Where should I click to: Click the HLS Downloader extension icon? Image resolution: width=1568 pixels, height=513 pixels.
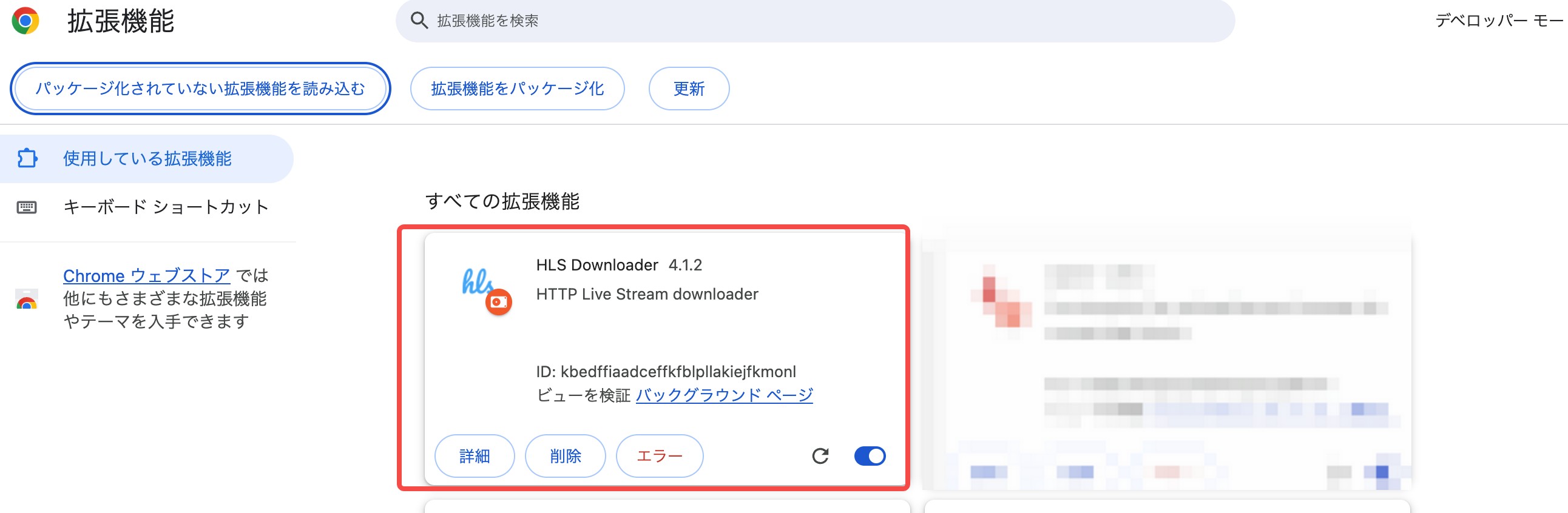485,291
